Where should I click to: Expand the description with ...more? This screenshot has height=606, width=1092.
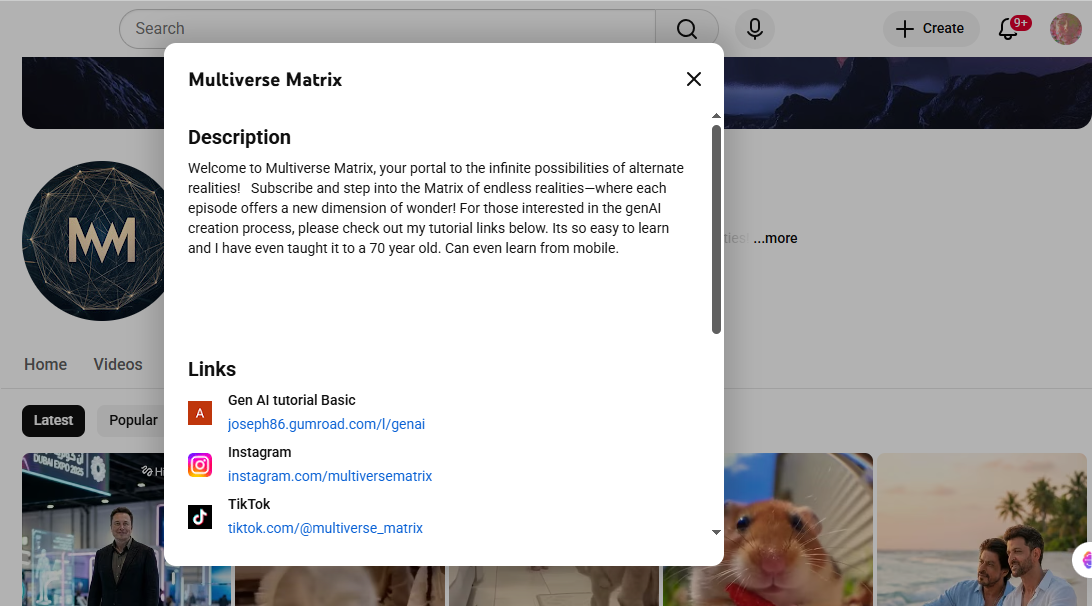tap(775, 238)
